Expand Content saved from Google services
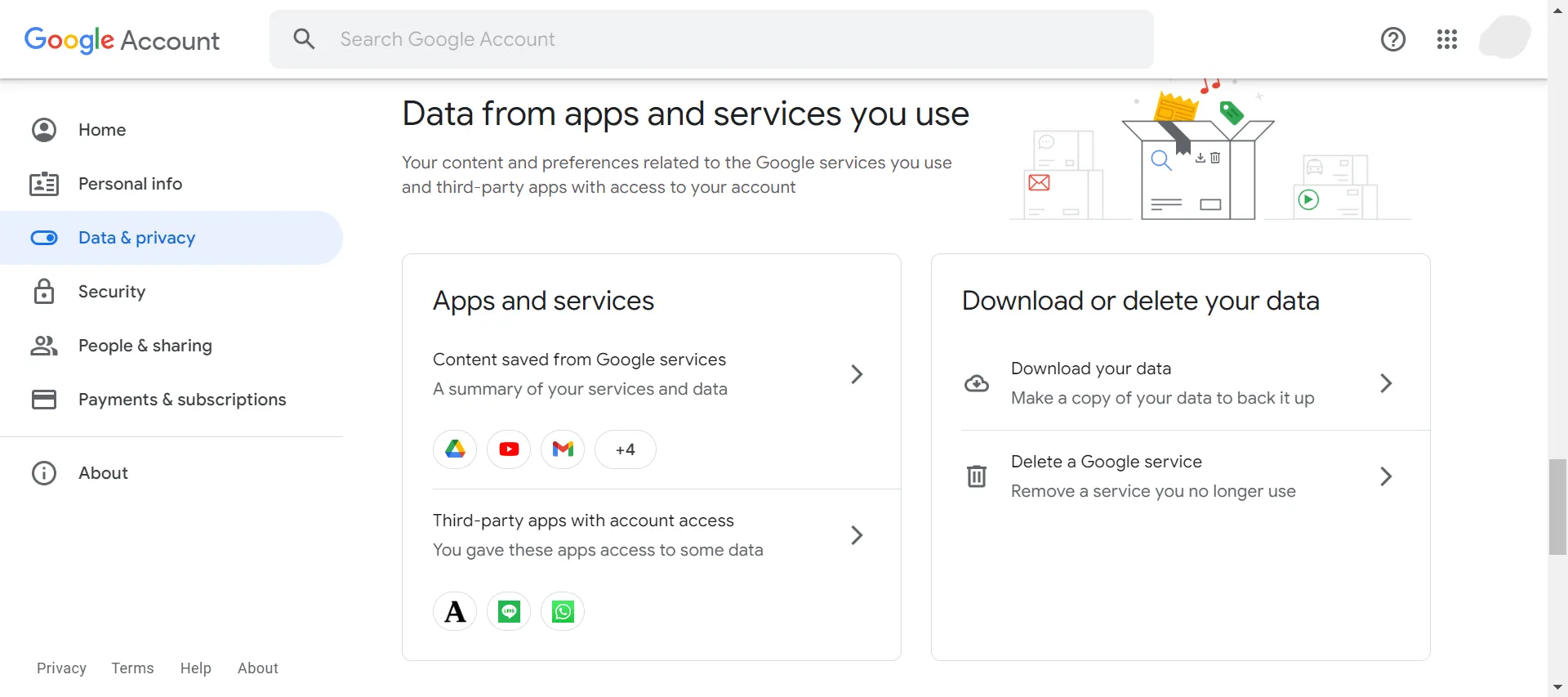 pyautogui.click(x=856, y=374)
